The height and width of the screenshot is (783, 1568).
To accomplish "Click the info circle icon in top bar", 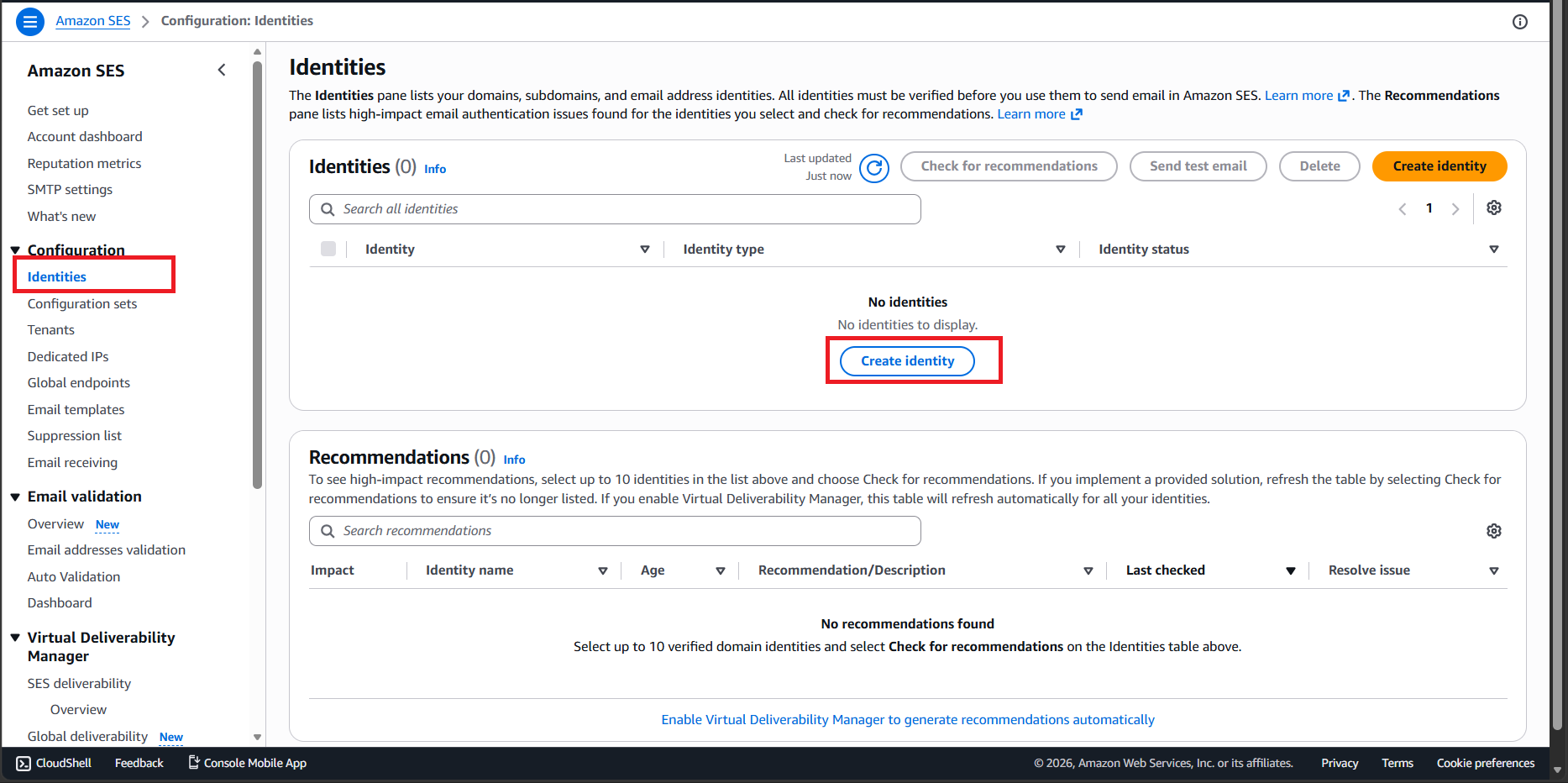I will click(x=1520, y=22).
